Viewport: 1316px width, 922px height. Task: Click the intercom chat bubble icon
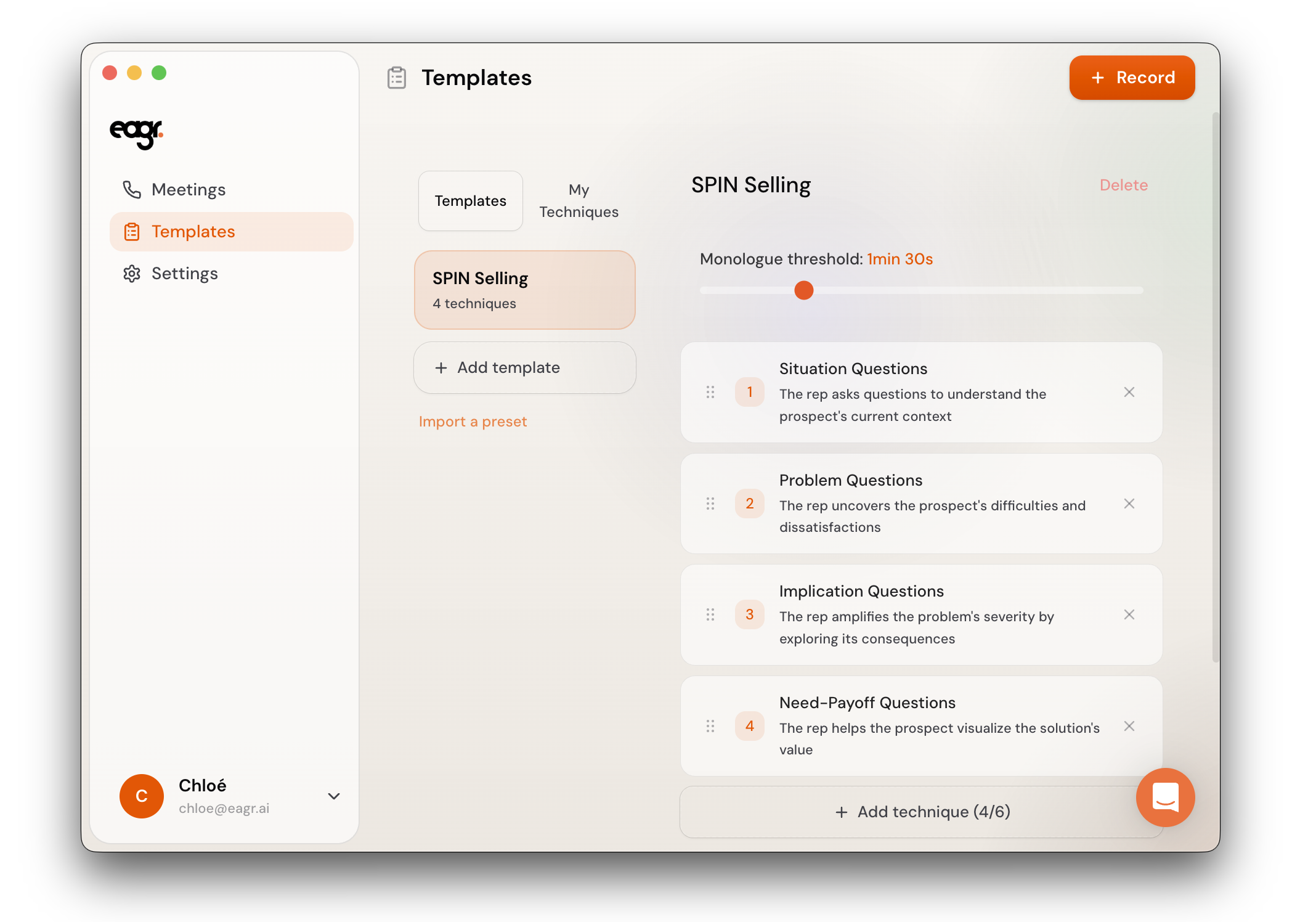tap(1164, 797)
